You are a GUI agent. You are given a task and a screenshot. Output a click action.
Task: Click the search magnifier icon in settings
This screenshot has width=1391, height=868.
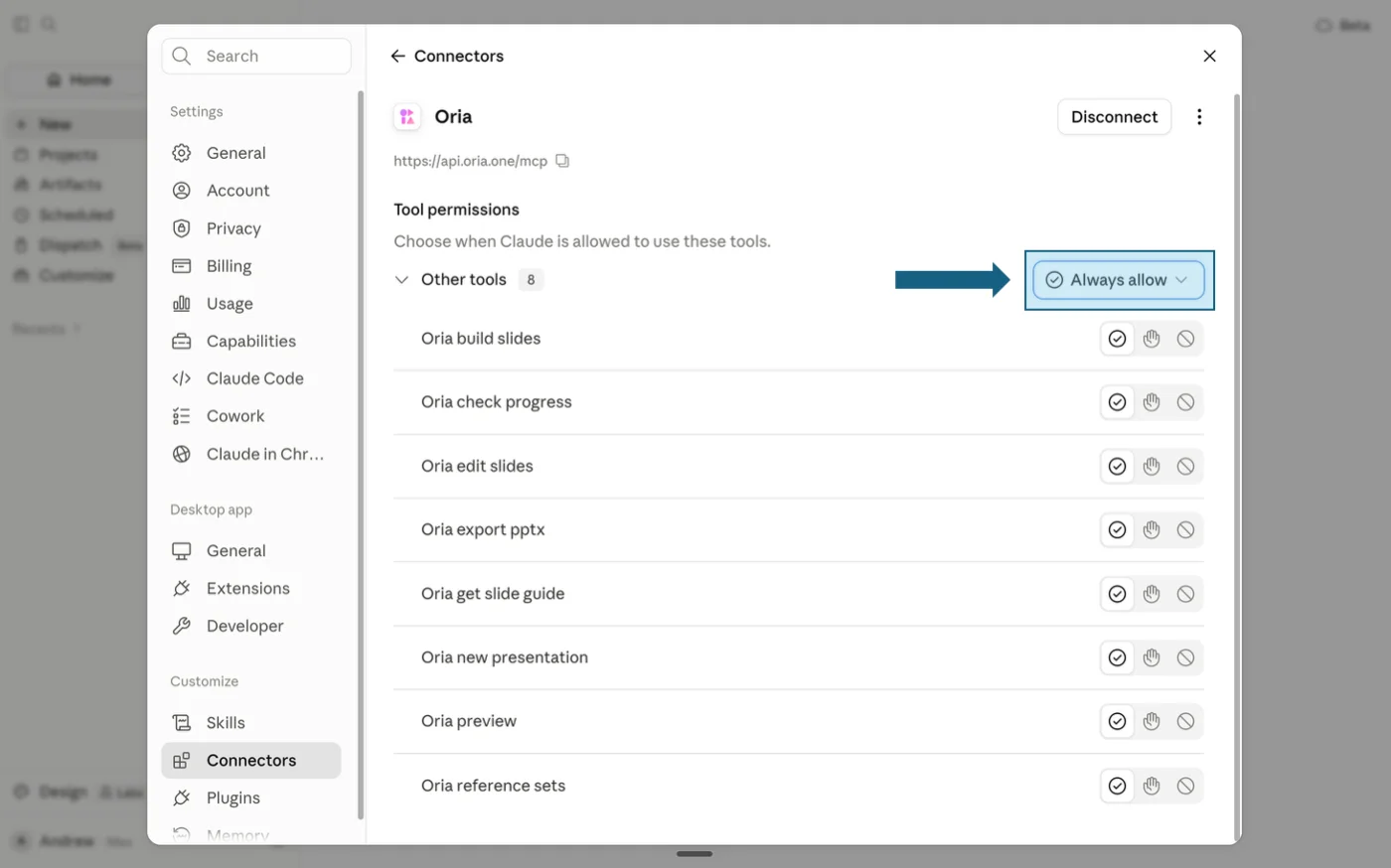182,57
